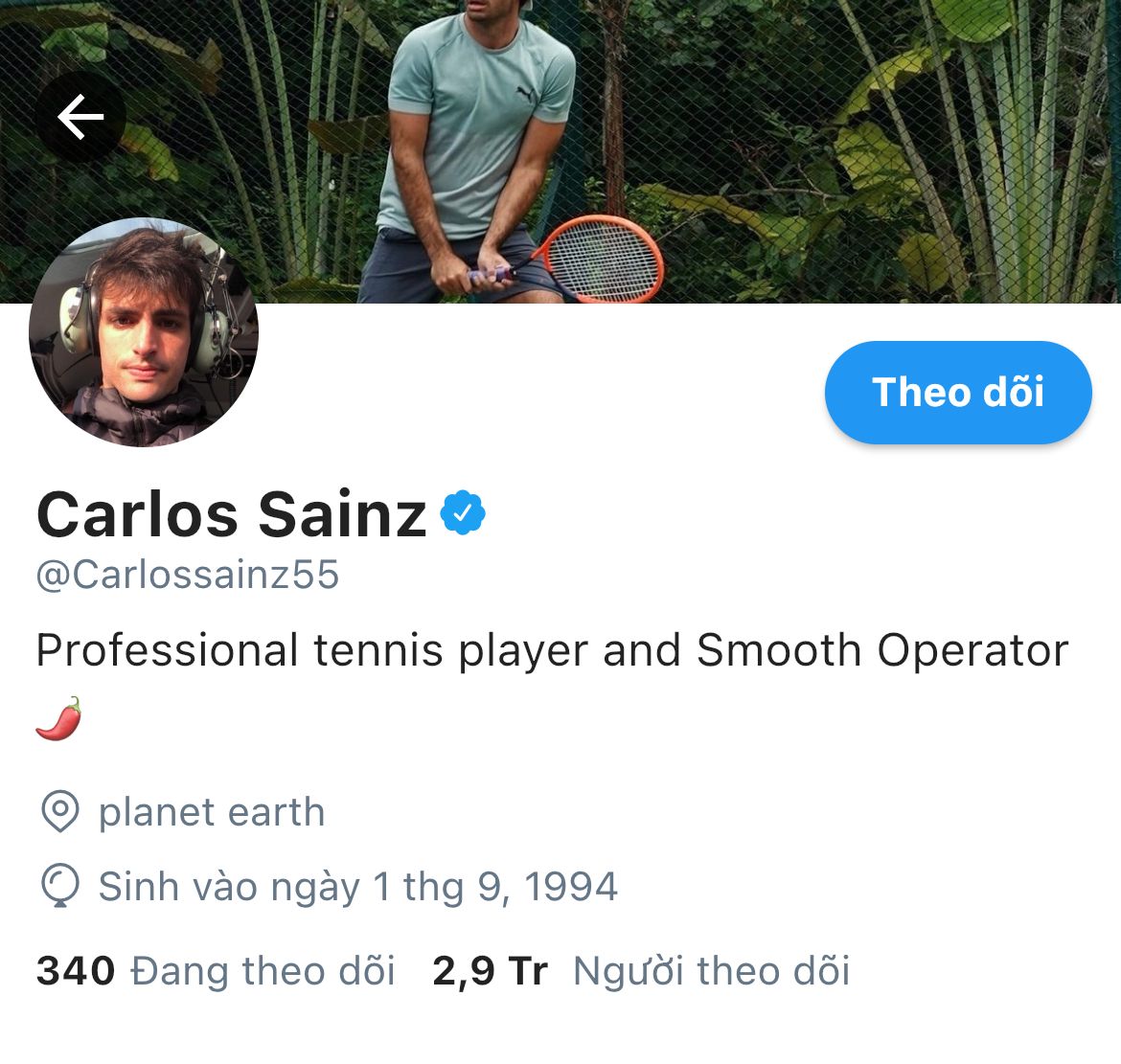Tap the chili pepper emoji

pos(58,718)
